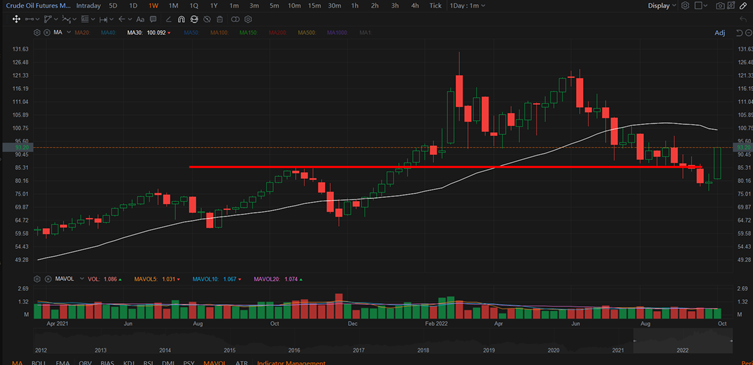Switch to Tick timeframe
This screenshot has height=365, width=753.
435,6
